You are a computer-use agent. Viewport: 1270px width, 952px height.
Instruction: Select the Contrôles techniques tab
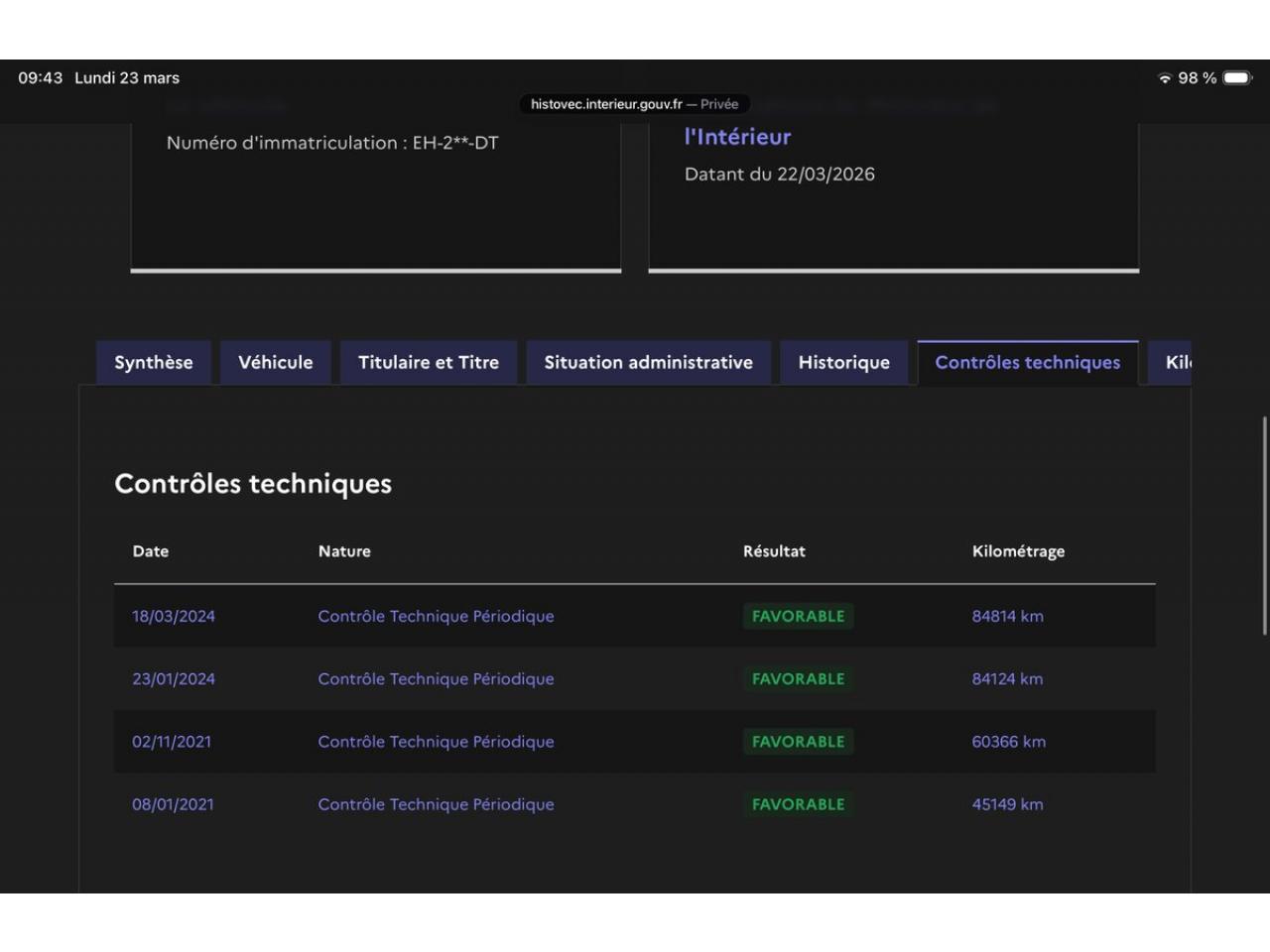(1027, 363)
